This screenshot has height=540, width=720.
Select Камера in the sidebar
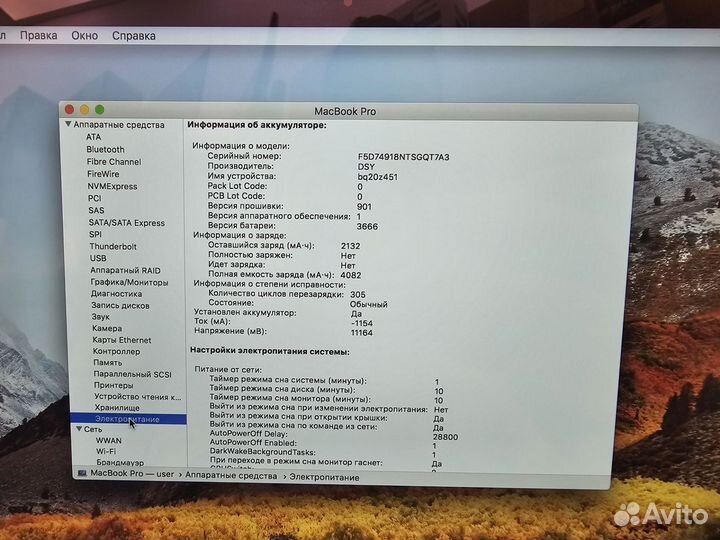pyautogui.click(x=107, y=328)
